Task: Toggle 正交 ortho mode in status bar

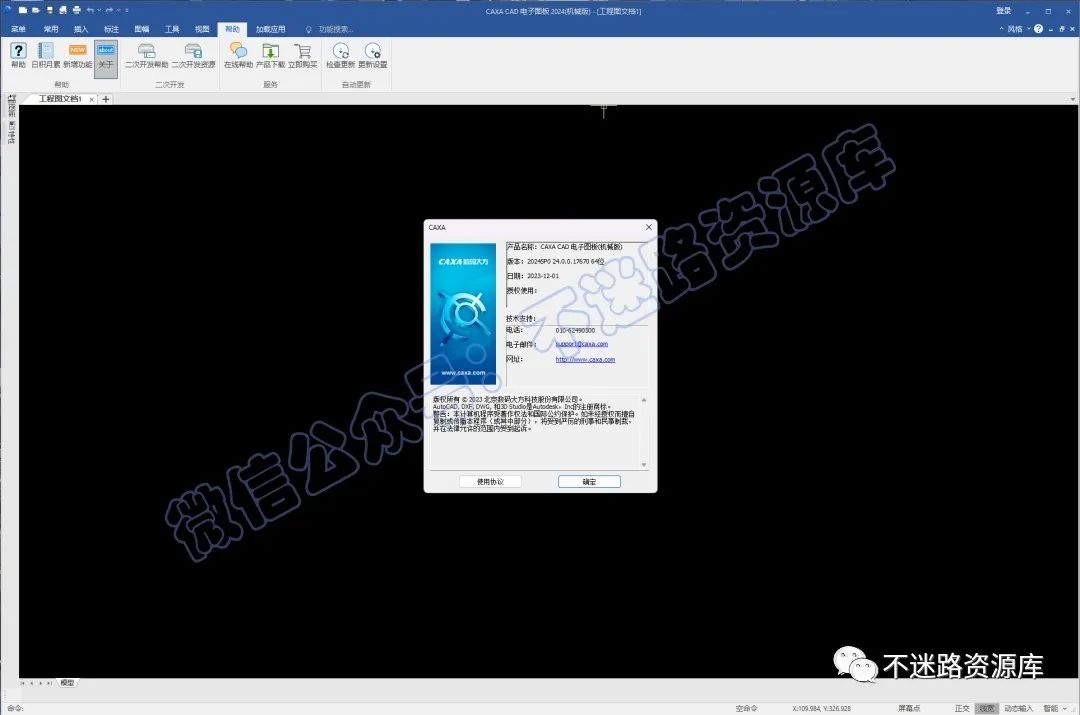Action: coord(962,708)
